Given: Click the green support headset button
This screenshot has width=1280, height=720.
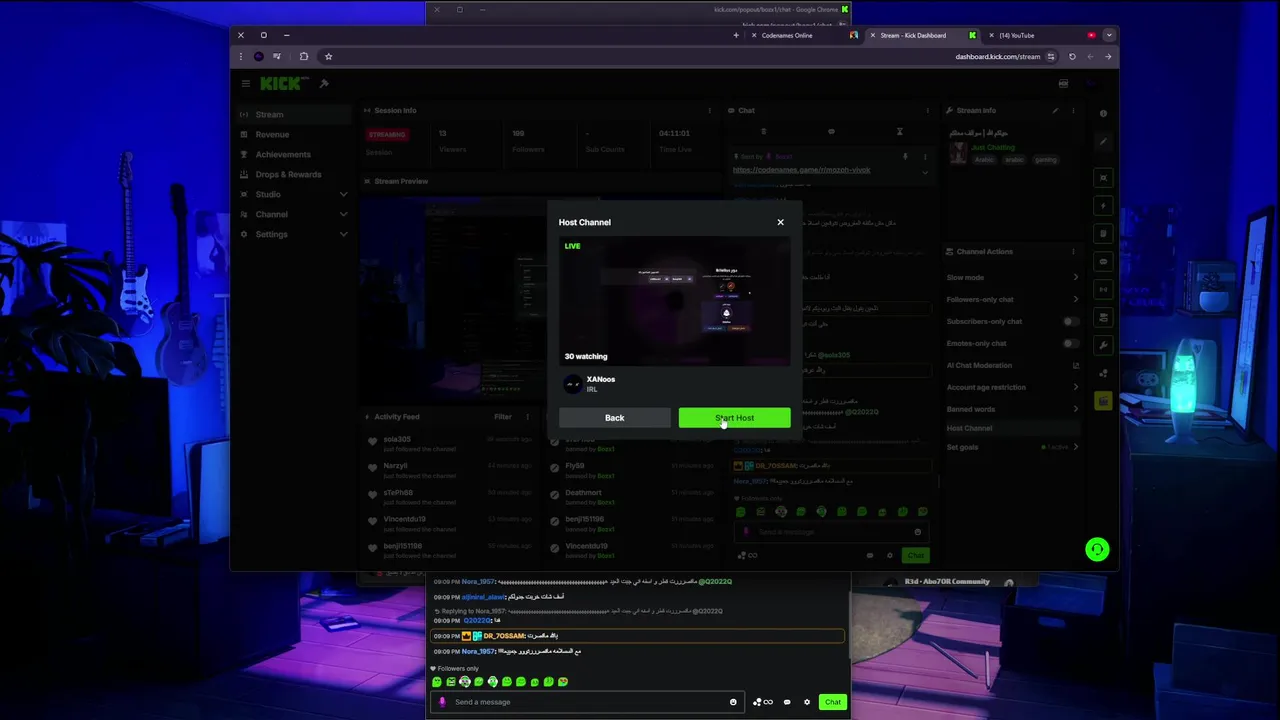Looking at the screenshot, I should (x=1097, y=549).
